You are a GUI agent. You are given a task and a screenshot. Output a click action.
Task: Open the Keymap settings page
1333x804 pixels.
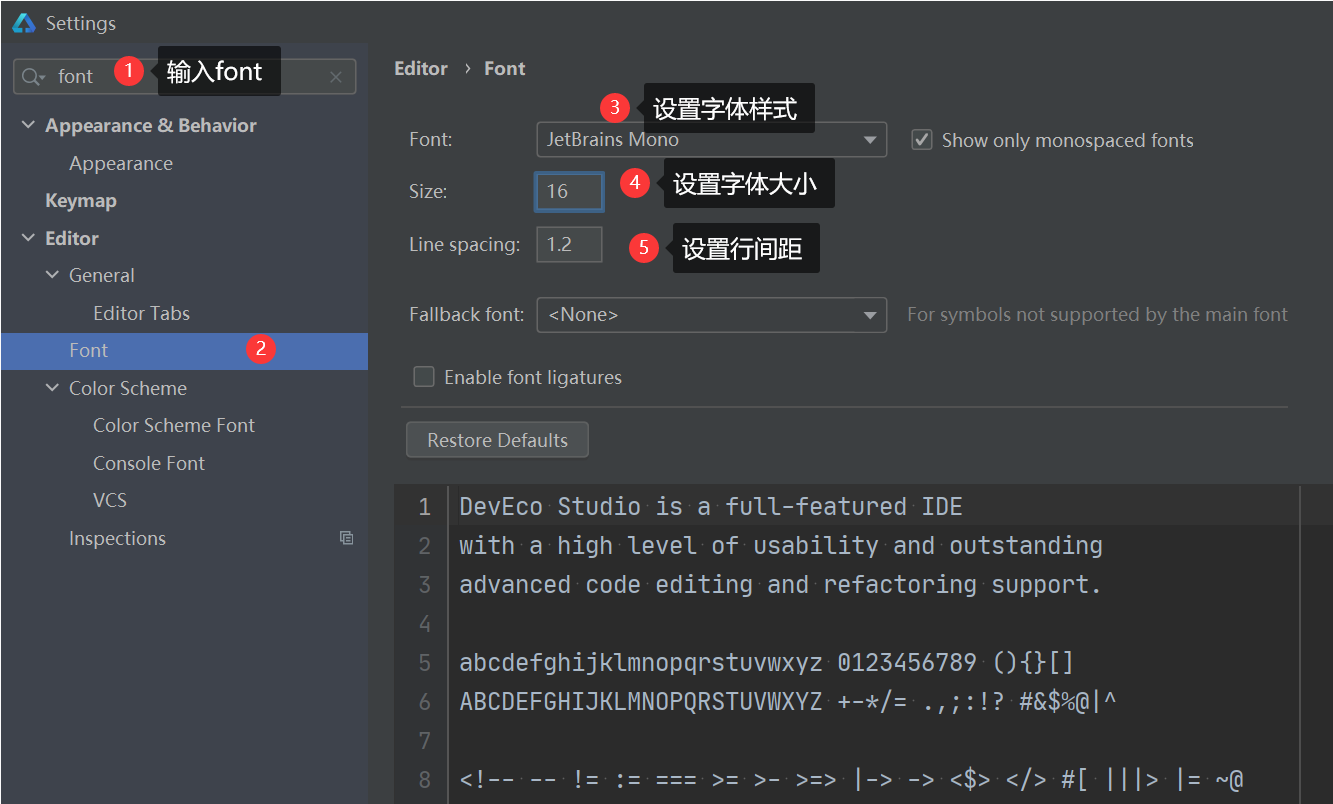pos(81,201)
